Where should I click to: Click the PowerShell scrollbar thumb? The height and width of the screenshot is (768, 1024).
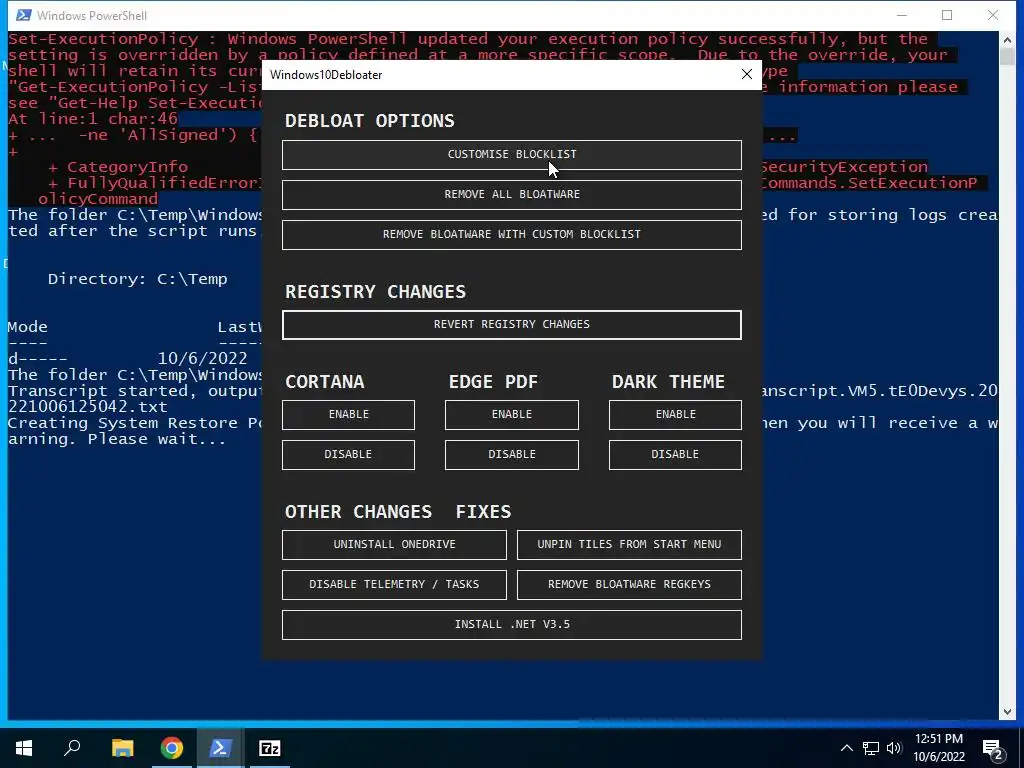(1007, 57)
